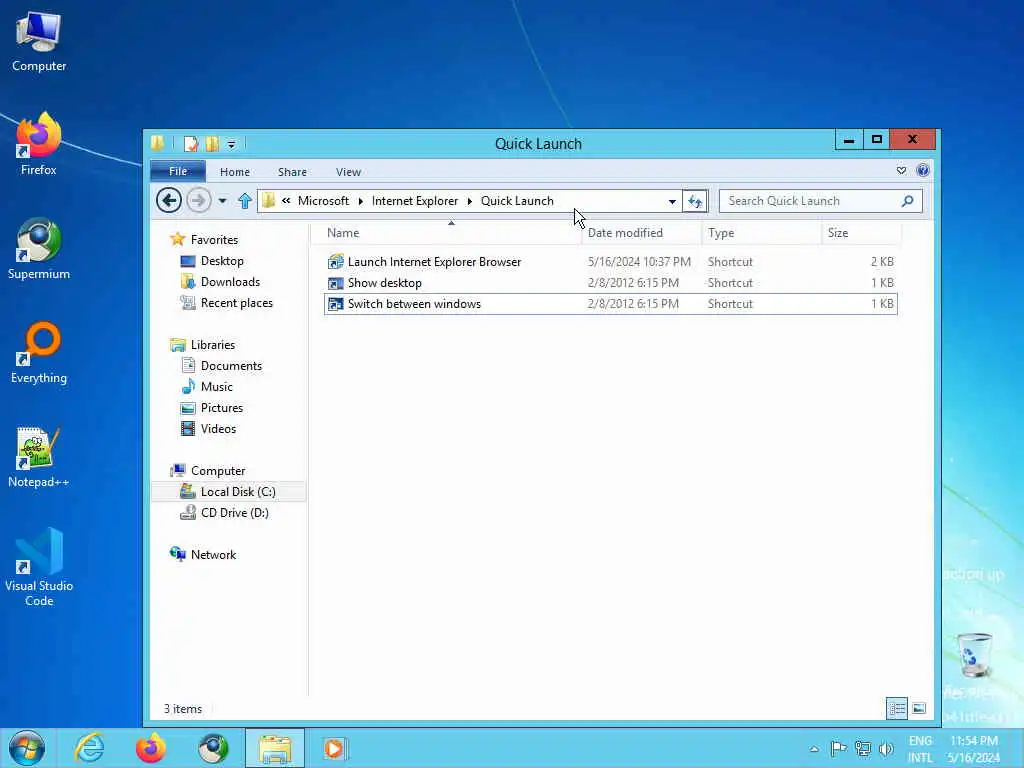Open the Start menu orb
Screen dimensions: 1024x768
(x=27, y=748)
